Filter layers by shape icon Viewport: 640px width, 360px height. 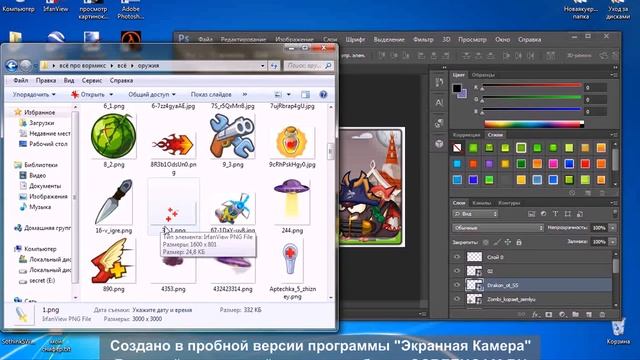(x=567, y=213)
